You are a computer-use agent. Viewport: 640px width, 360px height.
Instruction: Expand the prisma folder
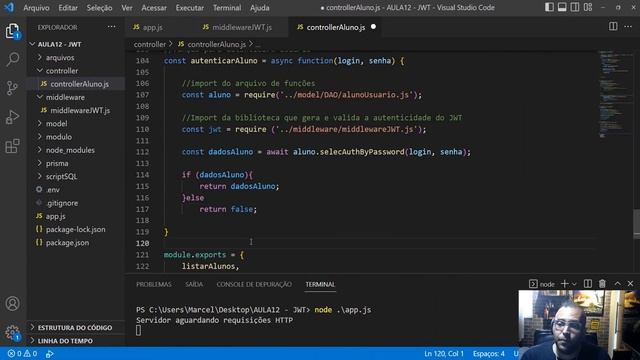click(x=76, y=163)
